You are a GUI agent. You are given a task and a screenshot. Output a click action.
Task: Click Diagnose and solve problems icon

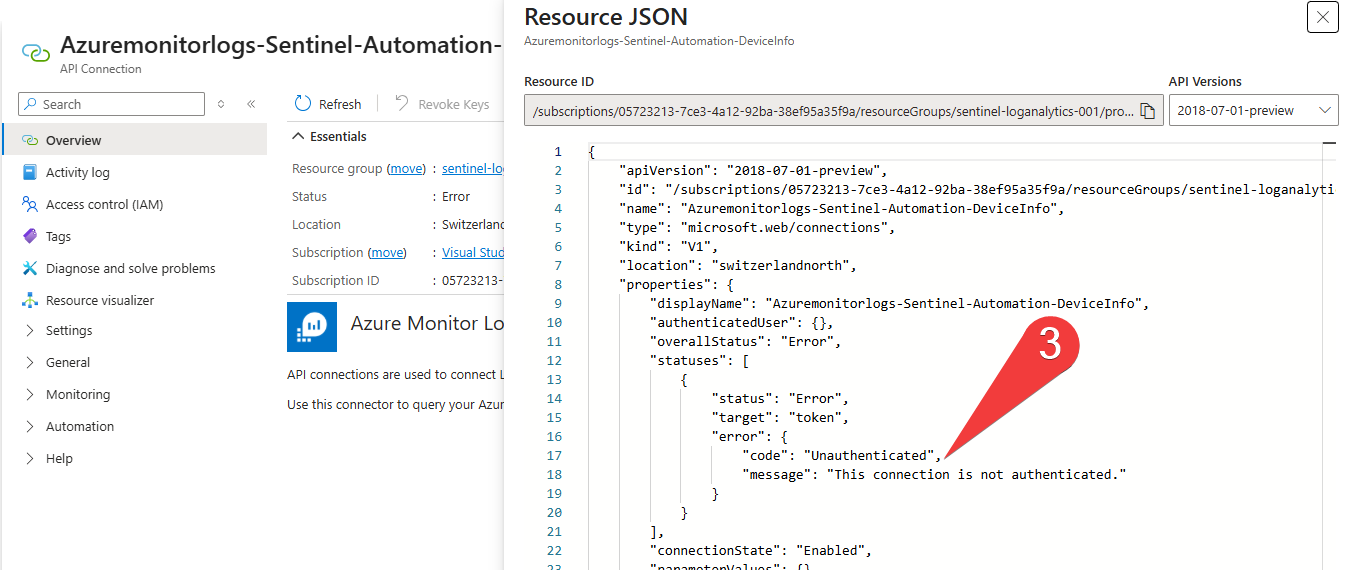30,268
